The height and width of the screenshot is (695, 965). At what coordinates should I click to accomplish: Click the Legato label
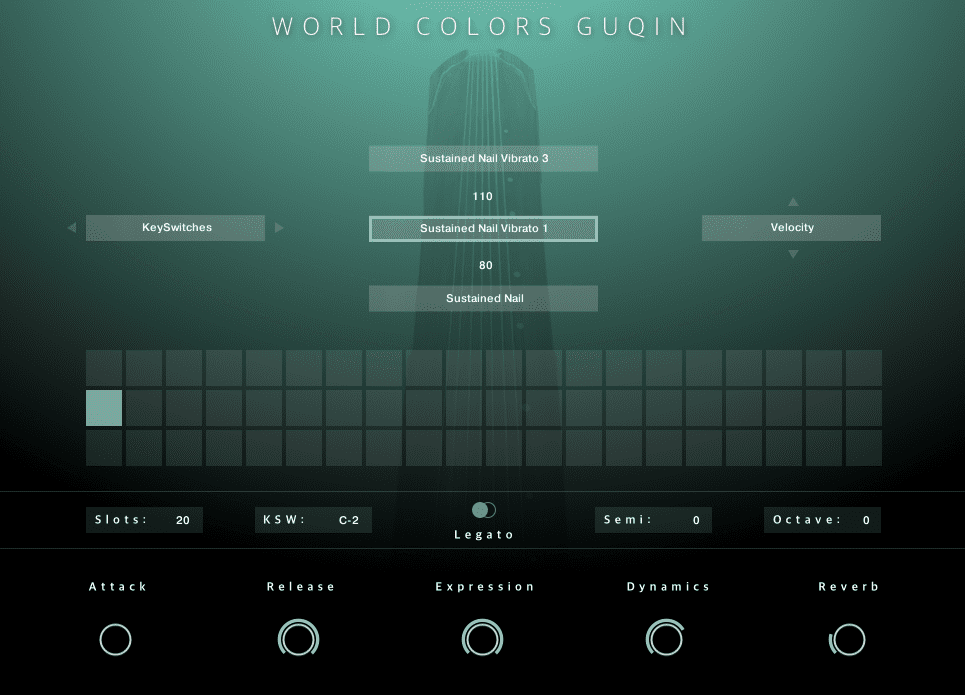pos(484,535)
